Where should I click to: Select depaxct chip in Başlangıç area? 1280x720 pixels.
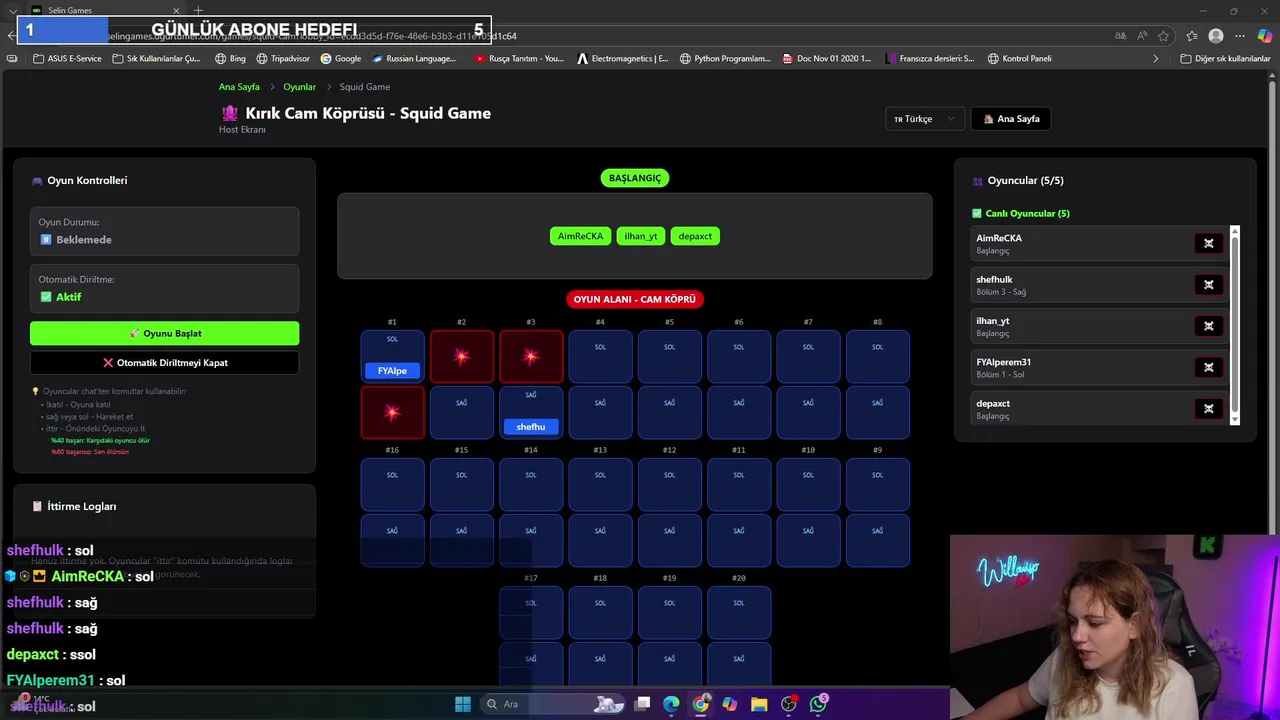(x=695, y=236)
